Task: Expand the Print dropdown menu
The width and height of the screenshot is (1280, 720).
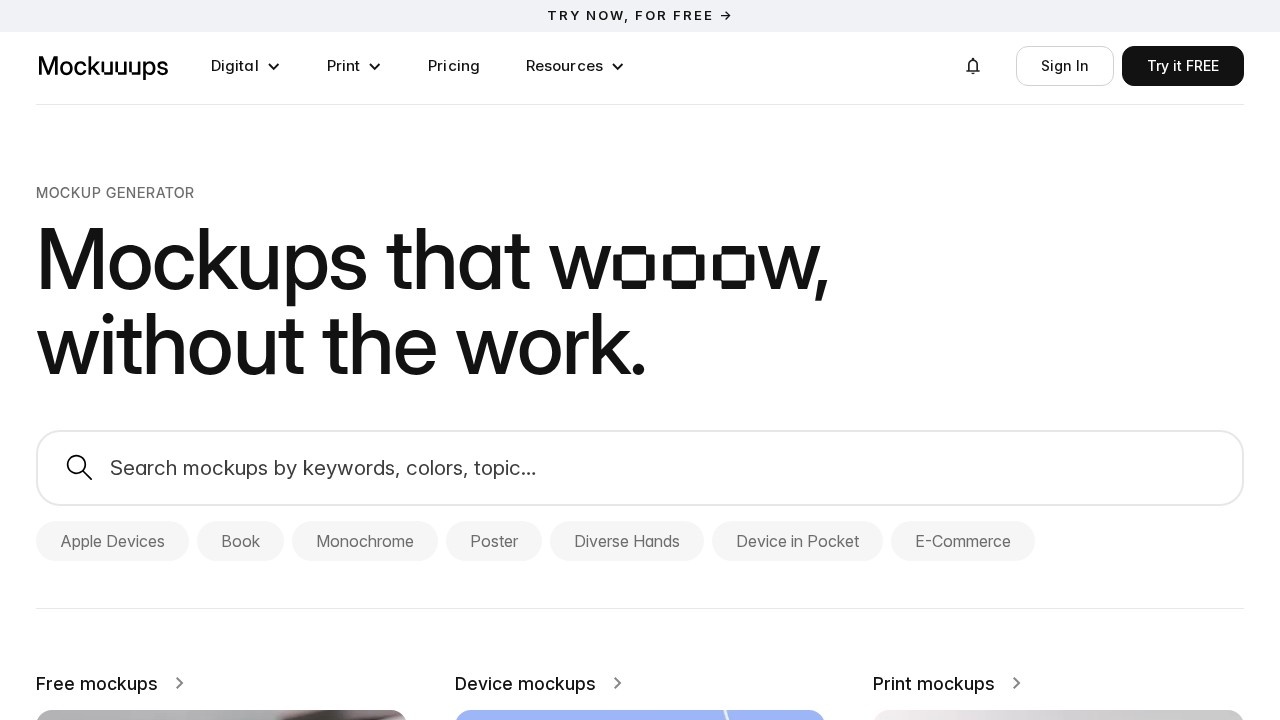Action: 354,66
